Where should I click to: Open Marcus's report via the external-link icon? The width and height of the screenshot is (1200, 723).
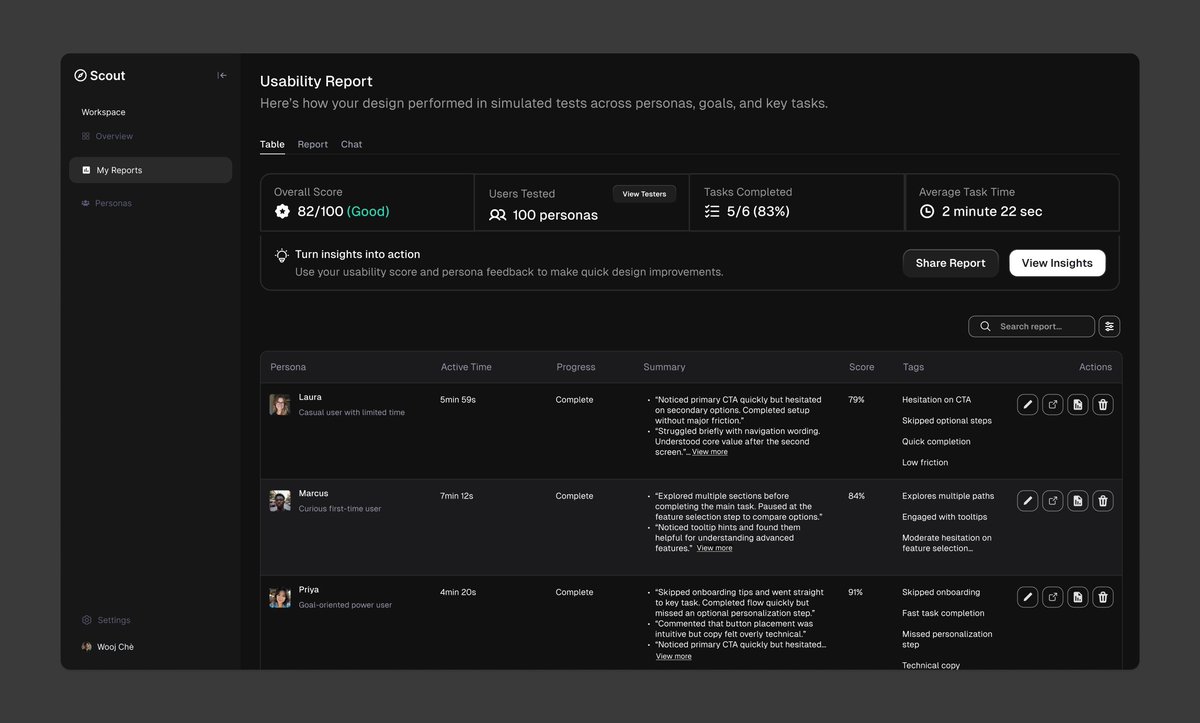(1052, 500)
